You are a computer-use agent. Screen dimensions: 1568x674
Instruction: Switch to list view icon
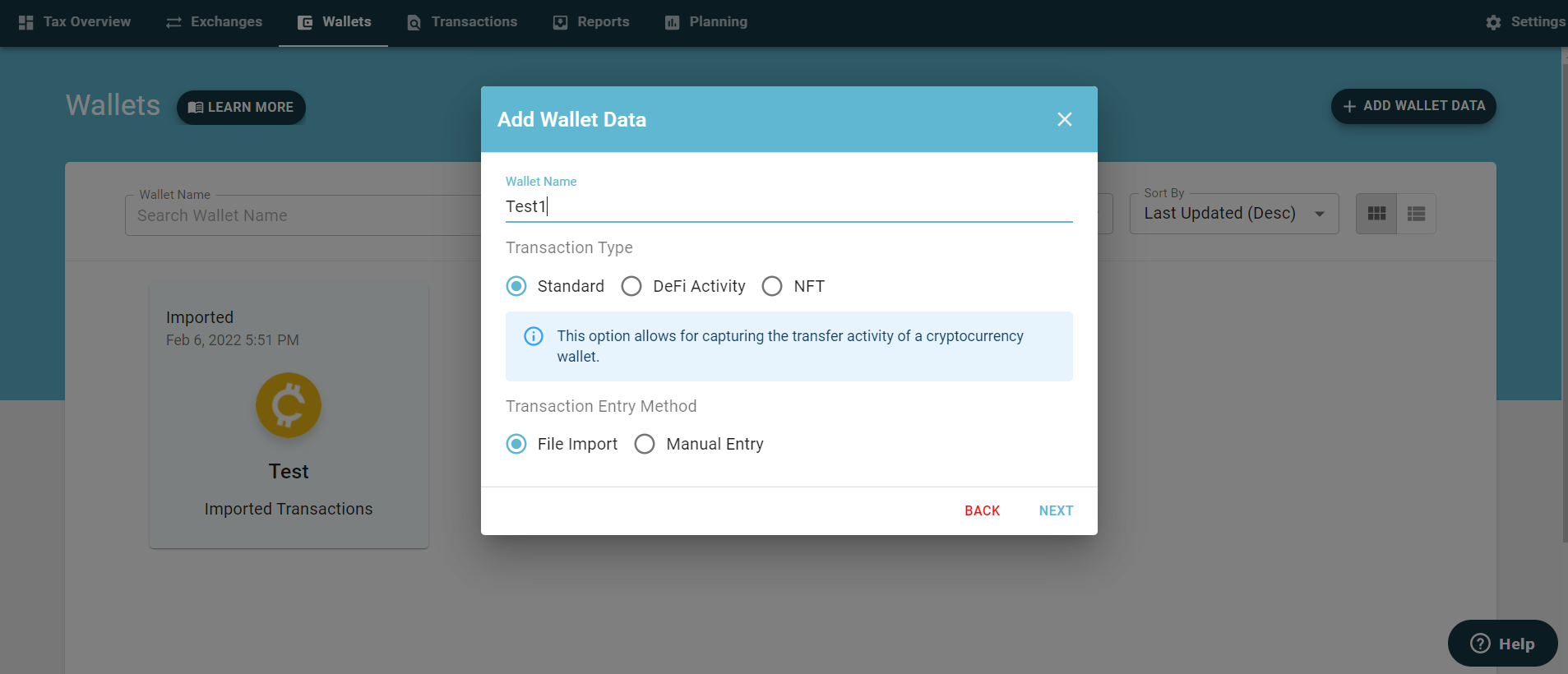tap(1416, 214)
